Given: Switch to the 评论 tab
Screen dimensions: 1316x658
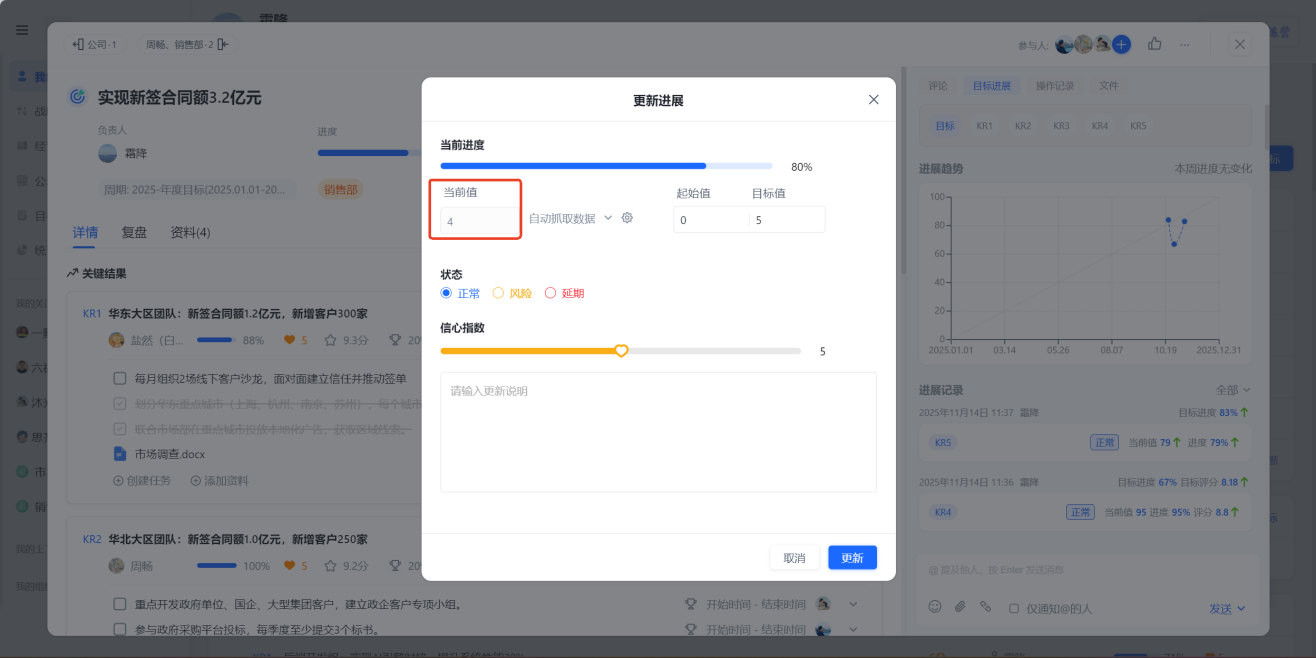Looking at the screenshot, I should pyautogui.click(x=938, y=86).
